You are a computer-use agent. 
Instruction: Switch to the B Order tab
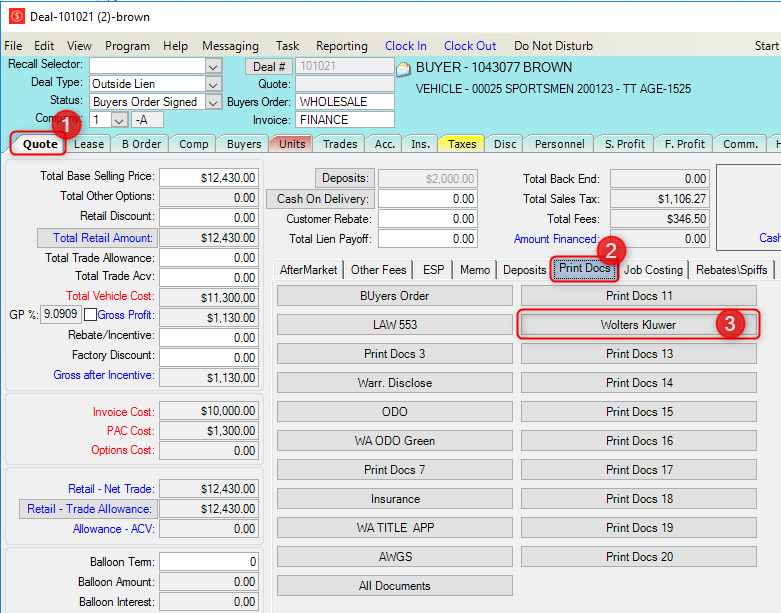[141, 144]
